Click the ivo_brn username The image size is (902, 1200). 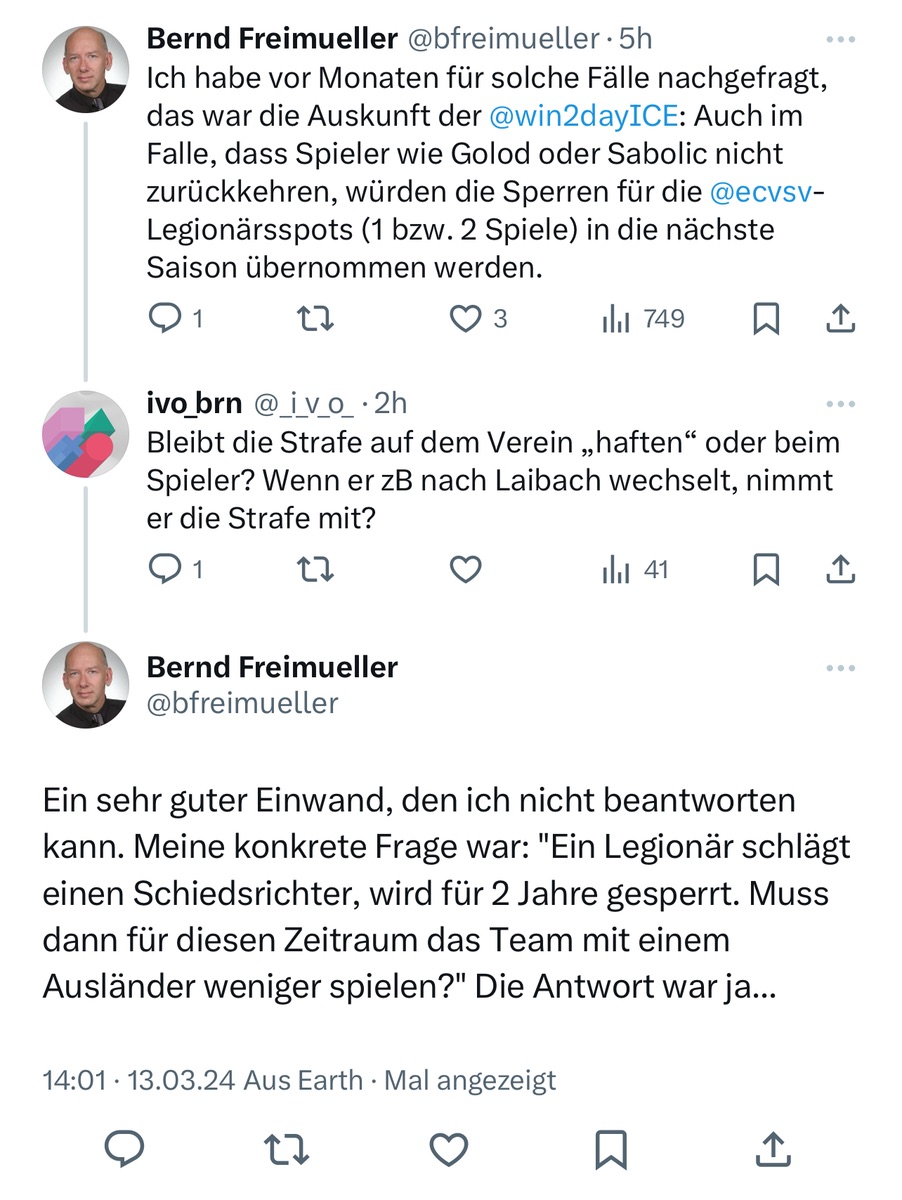[x=194, y=403]
